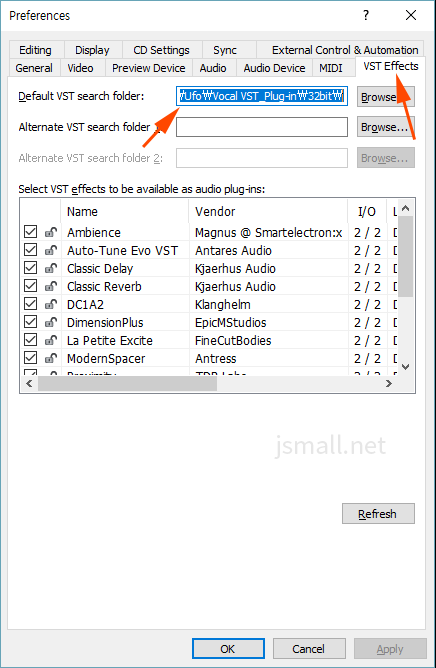The image size is (436, 668).
Task: Click the Alternate VST search folder 1 field
Action: click(x=262, y=127)
